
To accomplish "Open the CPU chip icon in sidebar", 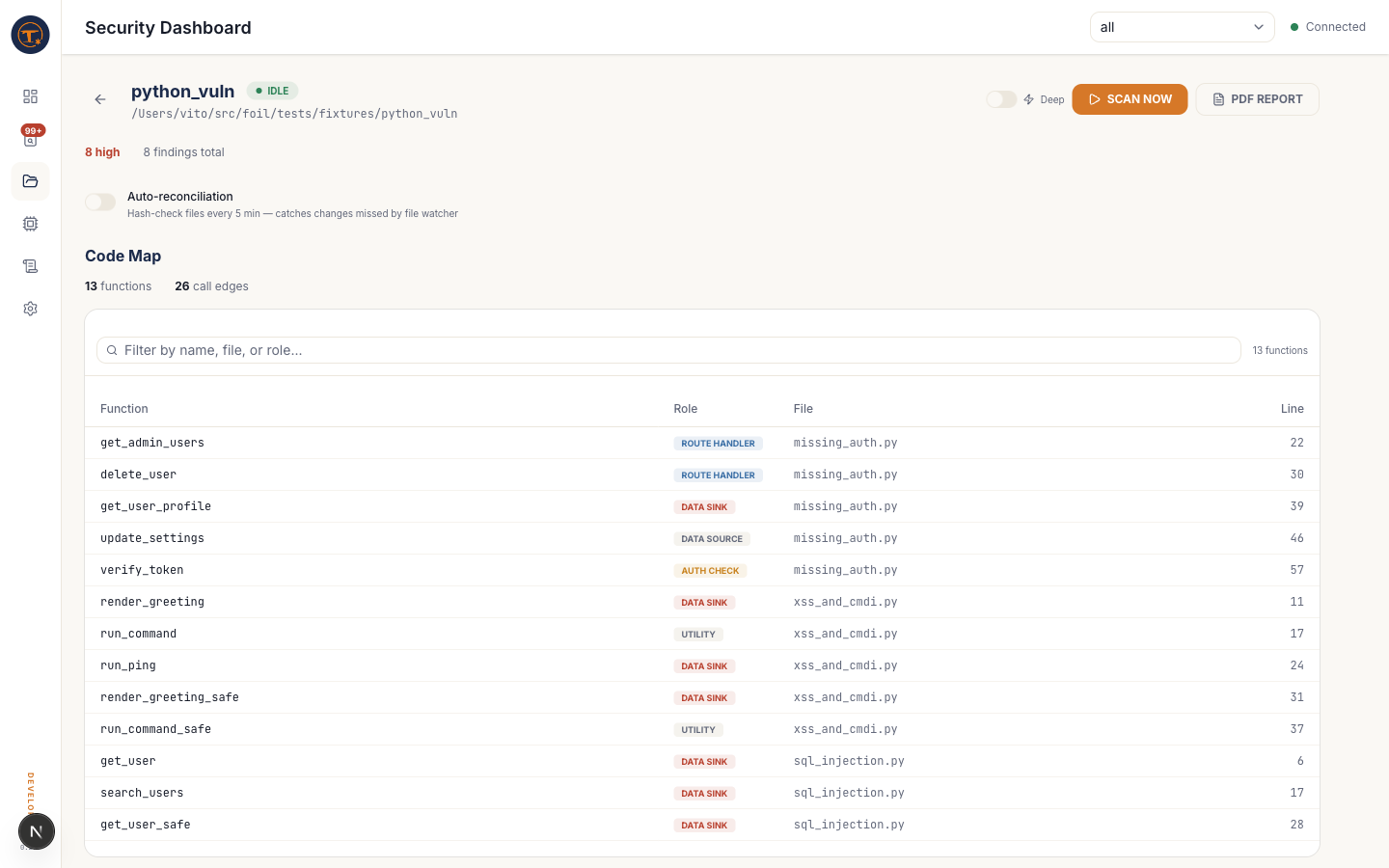I will [30, 224].
